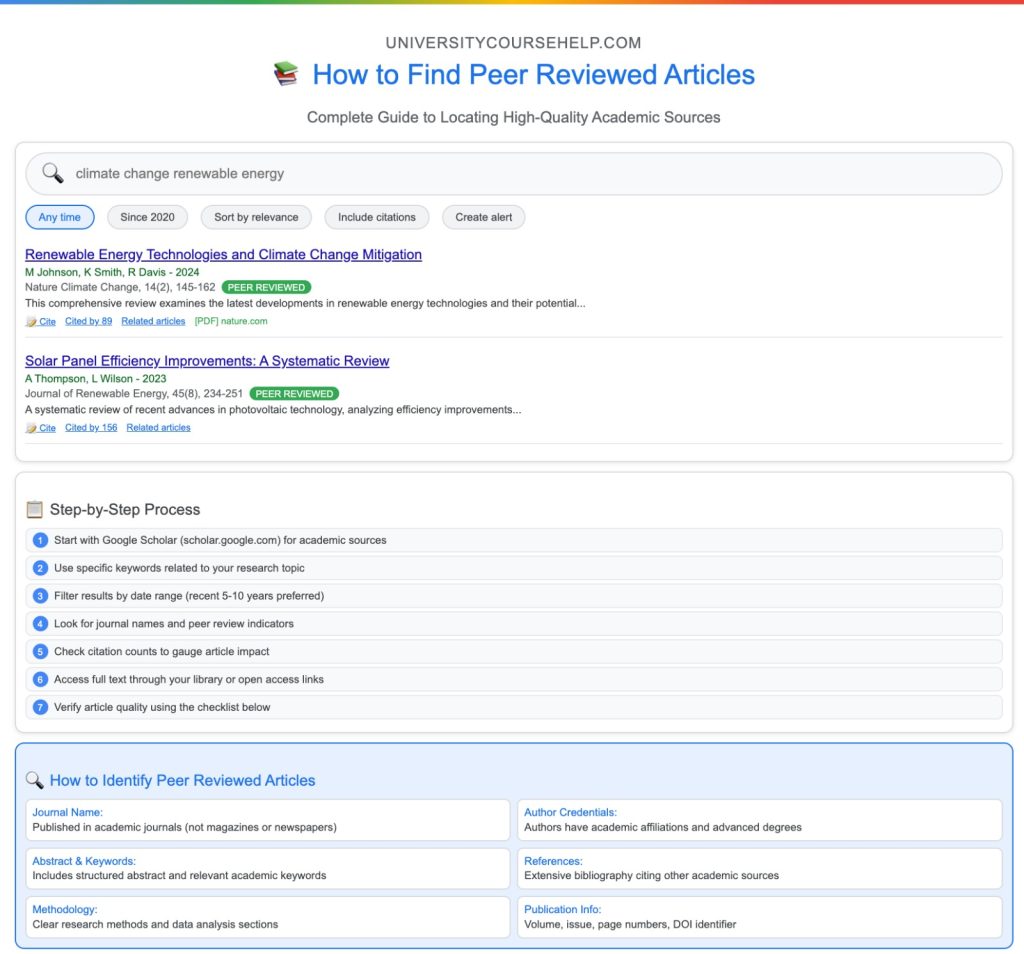Click the step 1 numbered circle

tap(40, 539)
